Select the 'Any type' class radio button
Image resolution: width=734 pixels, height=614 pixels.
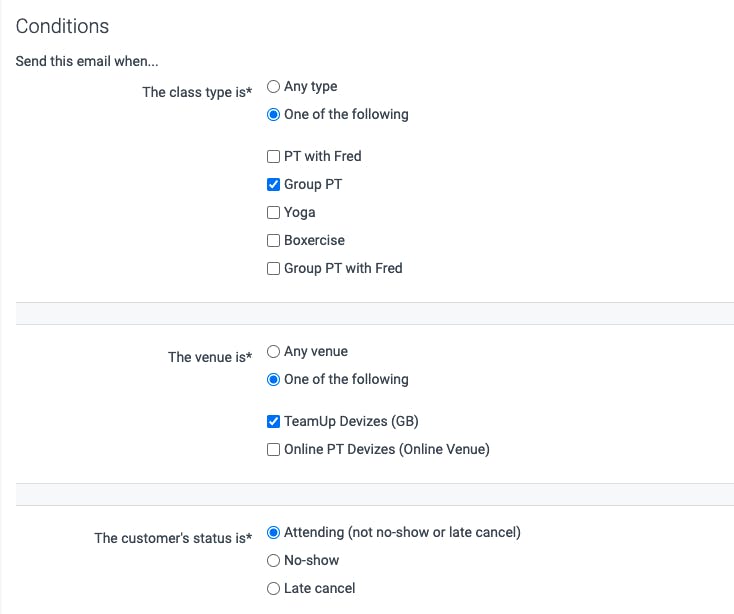(273, 87)
